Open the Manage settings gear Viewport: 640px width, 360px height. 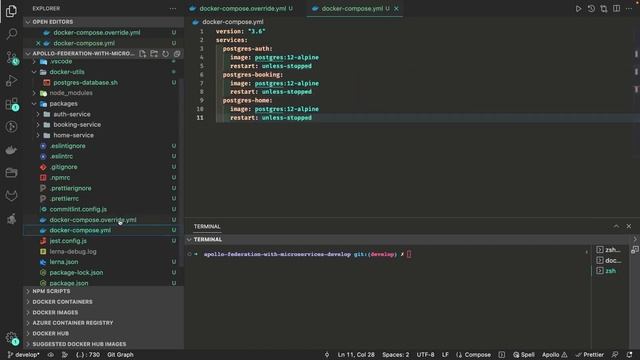(x=11, y=338)
